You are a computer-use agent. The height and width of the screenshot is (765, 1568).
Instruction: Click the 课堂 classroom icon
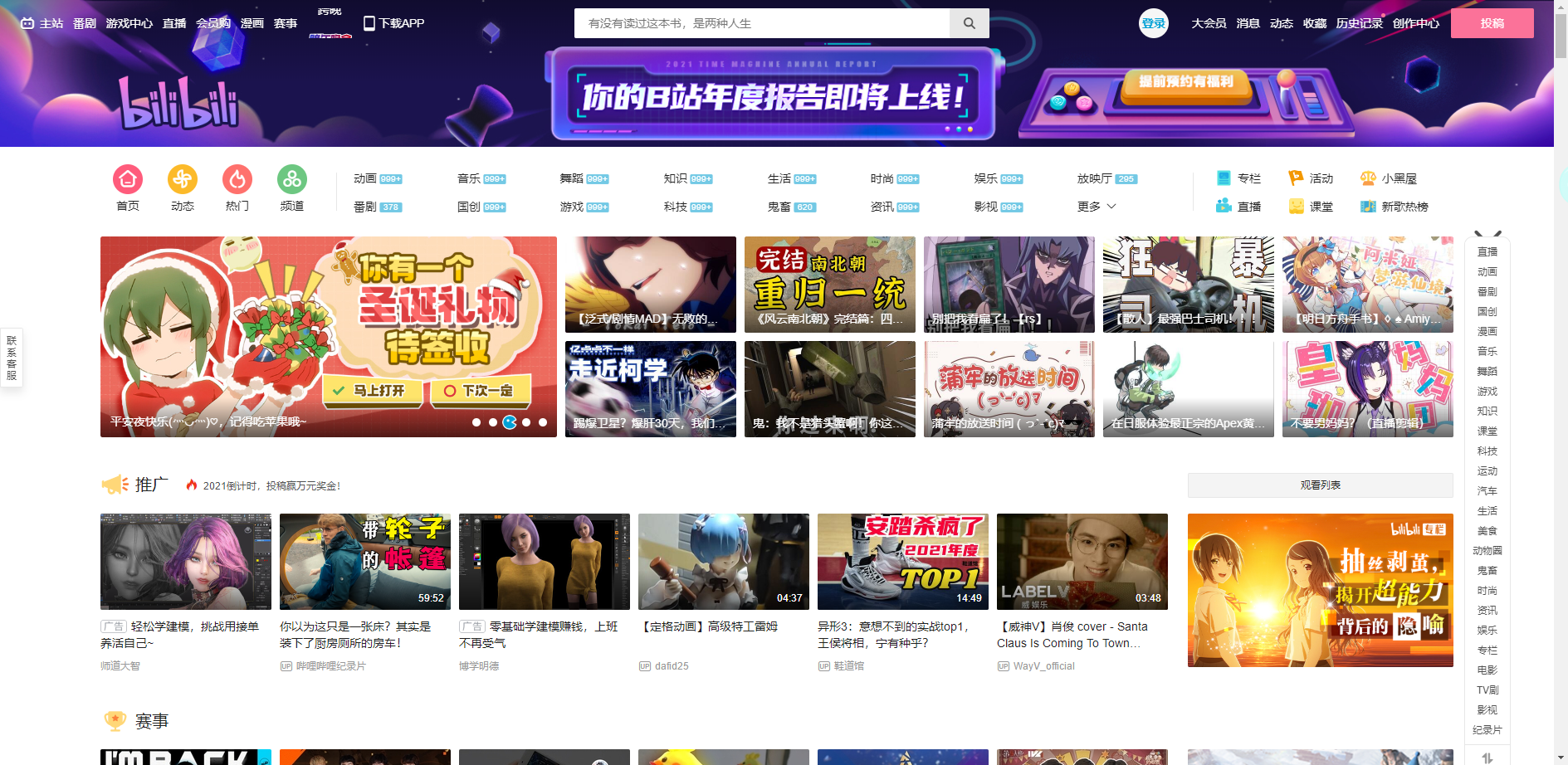coord(1296,206)
